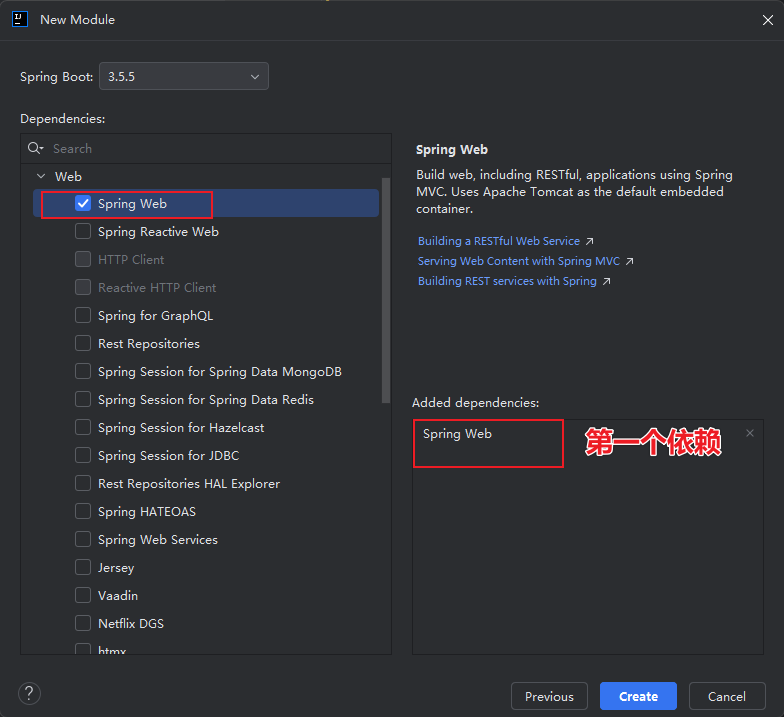
Task: Open Building a RESTful Web Service link
Action: [x=498, y=241]
